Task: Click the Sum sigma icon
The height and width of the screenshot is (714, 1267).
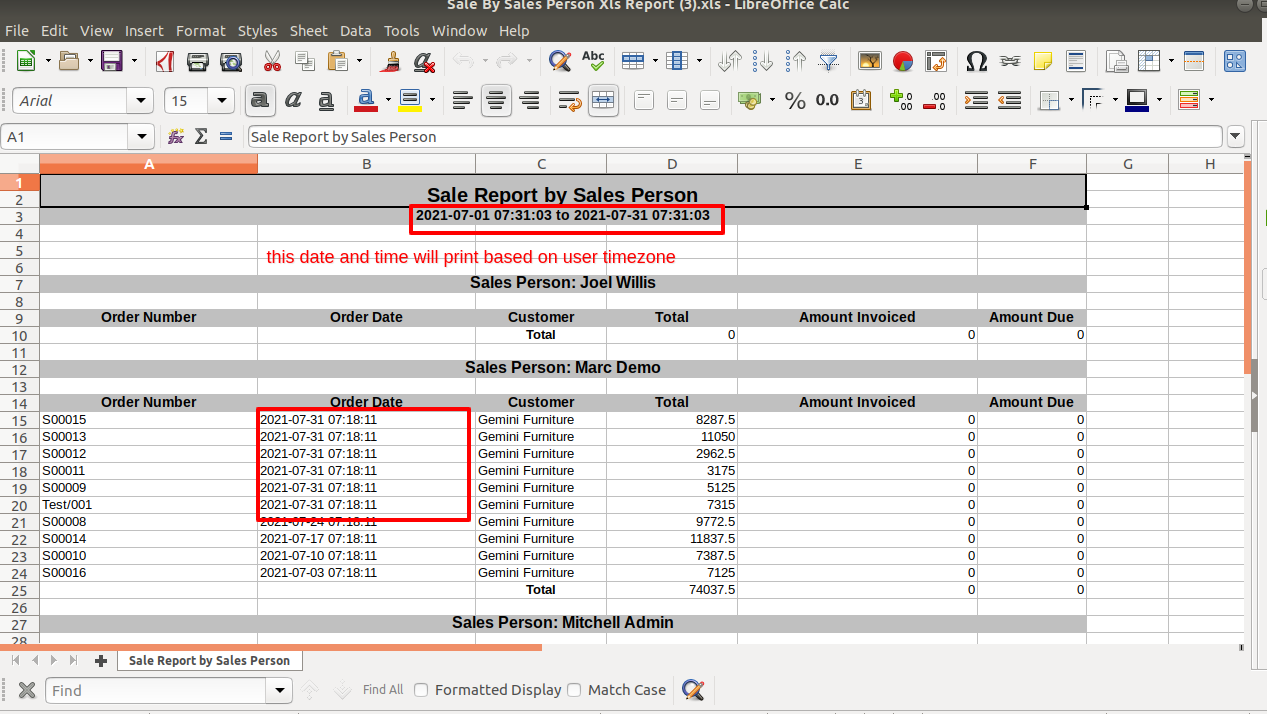Action: (x=201, y=136)
